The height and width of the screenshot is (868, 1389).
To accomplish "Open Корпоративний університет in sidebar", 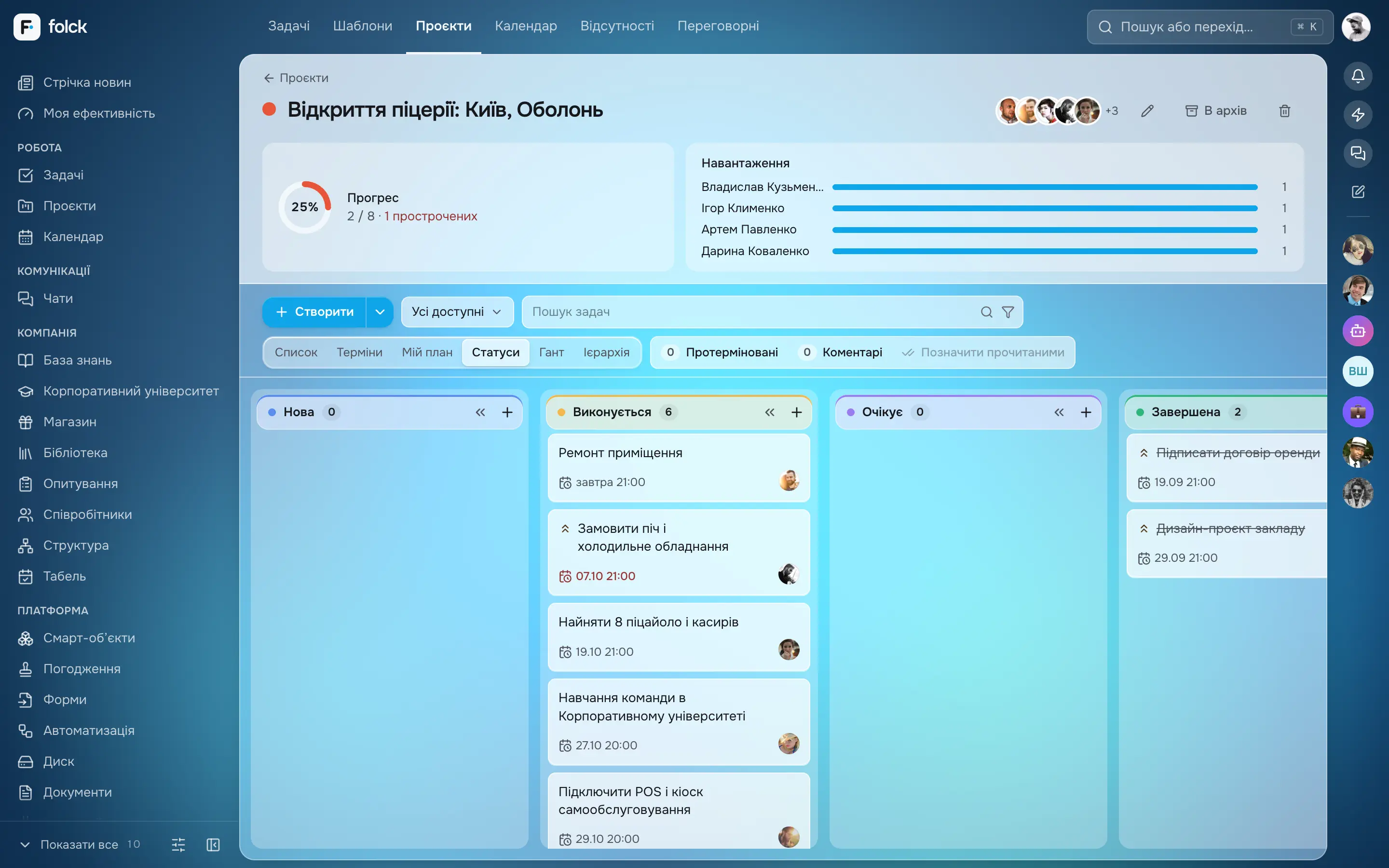I will click(x=118, y=391).
